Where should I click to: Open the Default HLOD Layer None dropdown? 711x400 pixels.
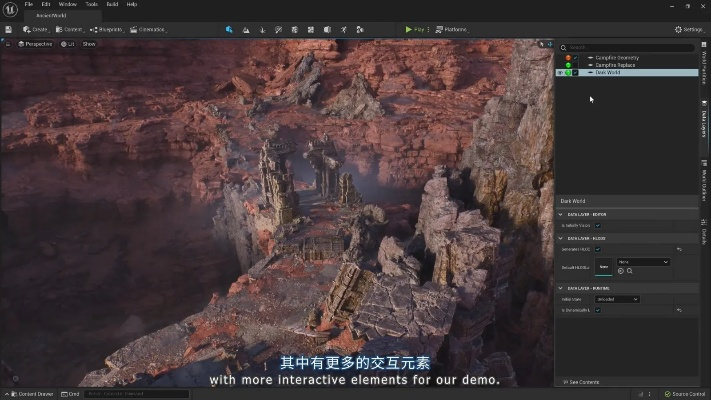[x=643, y=262]
